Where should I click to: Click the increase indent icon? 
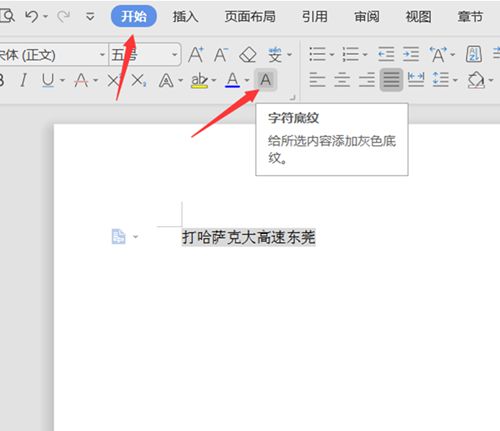(x=411, y=54)
